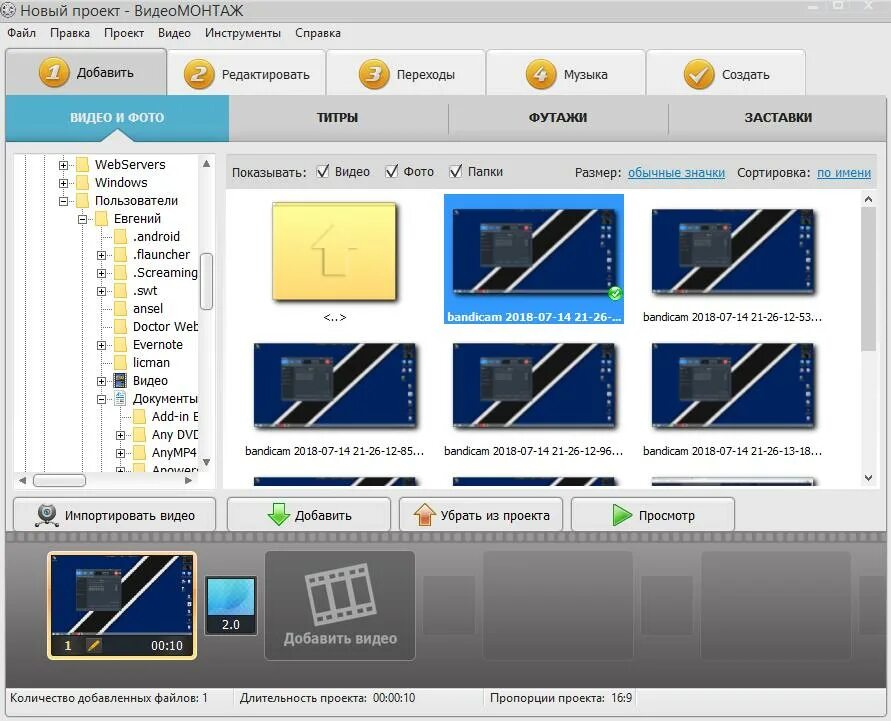Expand the AnyMP4 folder node
This screenshot has width=891, height=721.
pos(120,453)
